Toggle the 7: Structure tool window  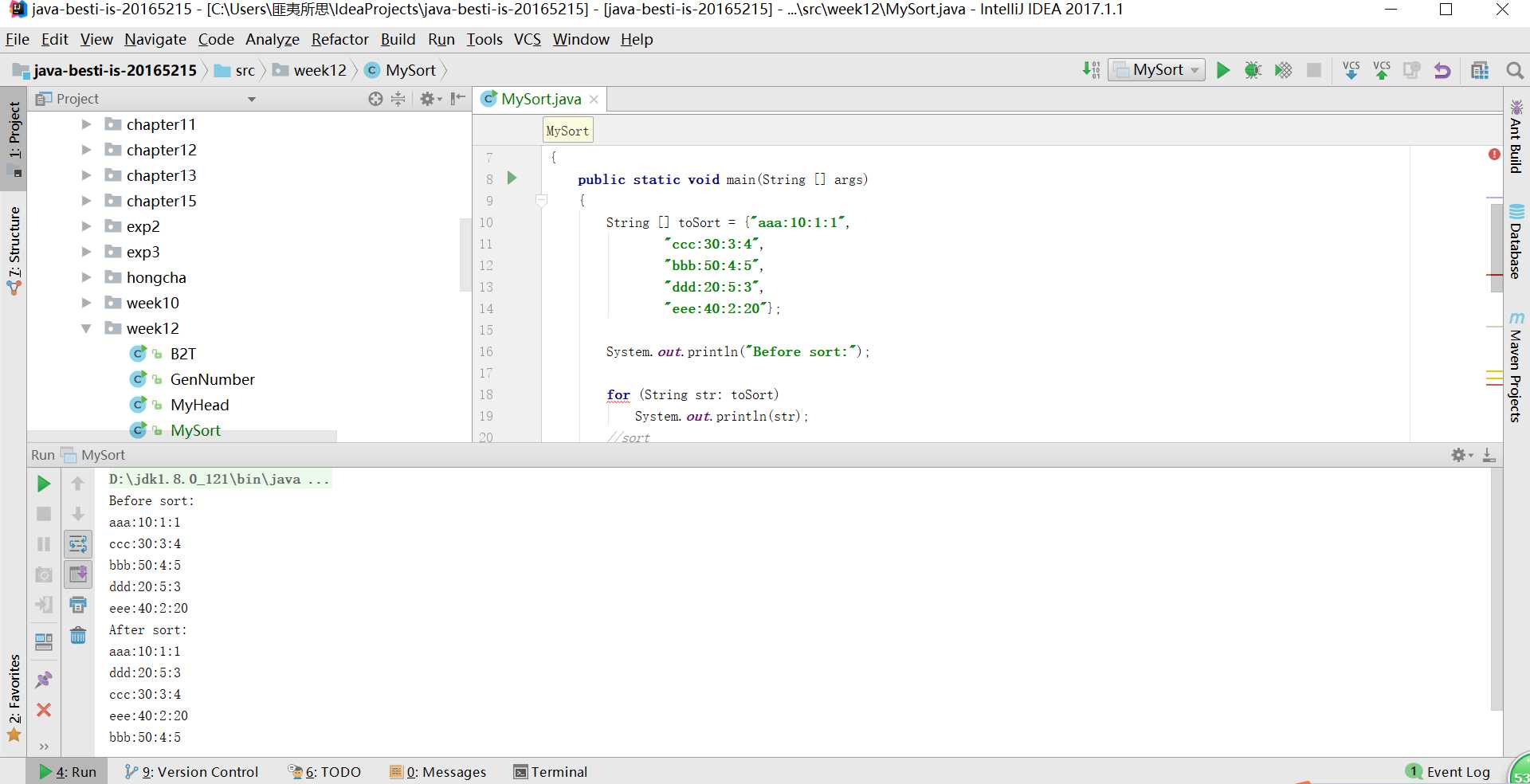14,251
